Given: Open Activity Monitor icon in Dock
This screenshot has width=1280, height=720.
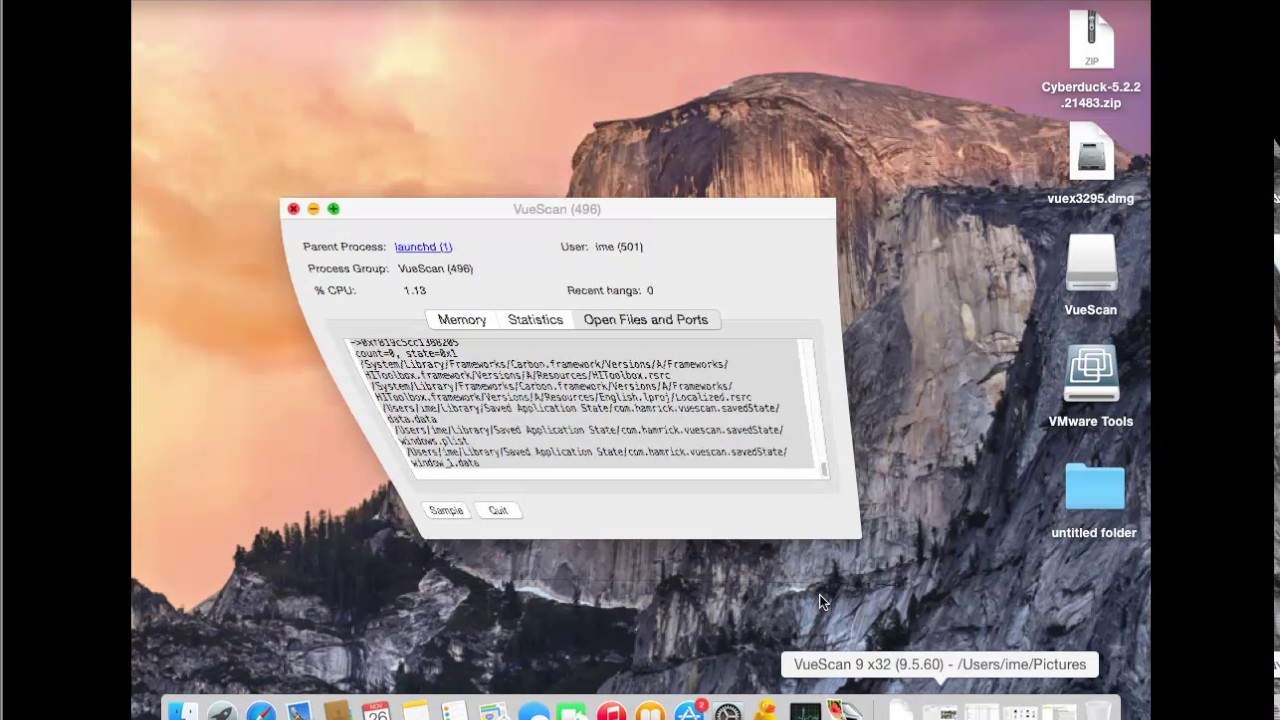Looking at the screenshot, I should (805, 712).
